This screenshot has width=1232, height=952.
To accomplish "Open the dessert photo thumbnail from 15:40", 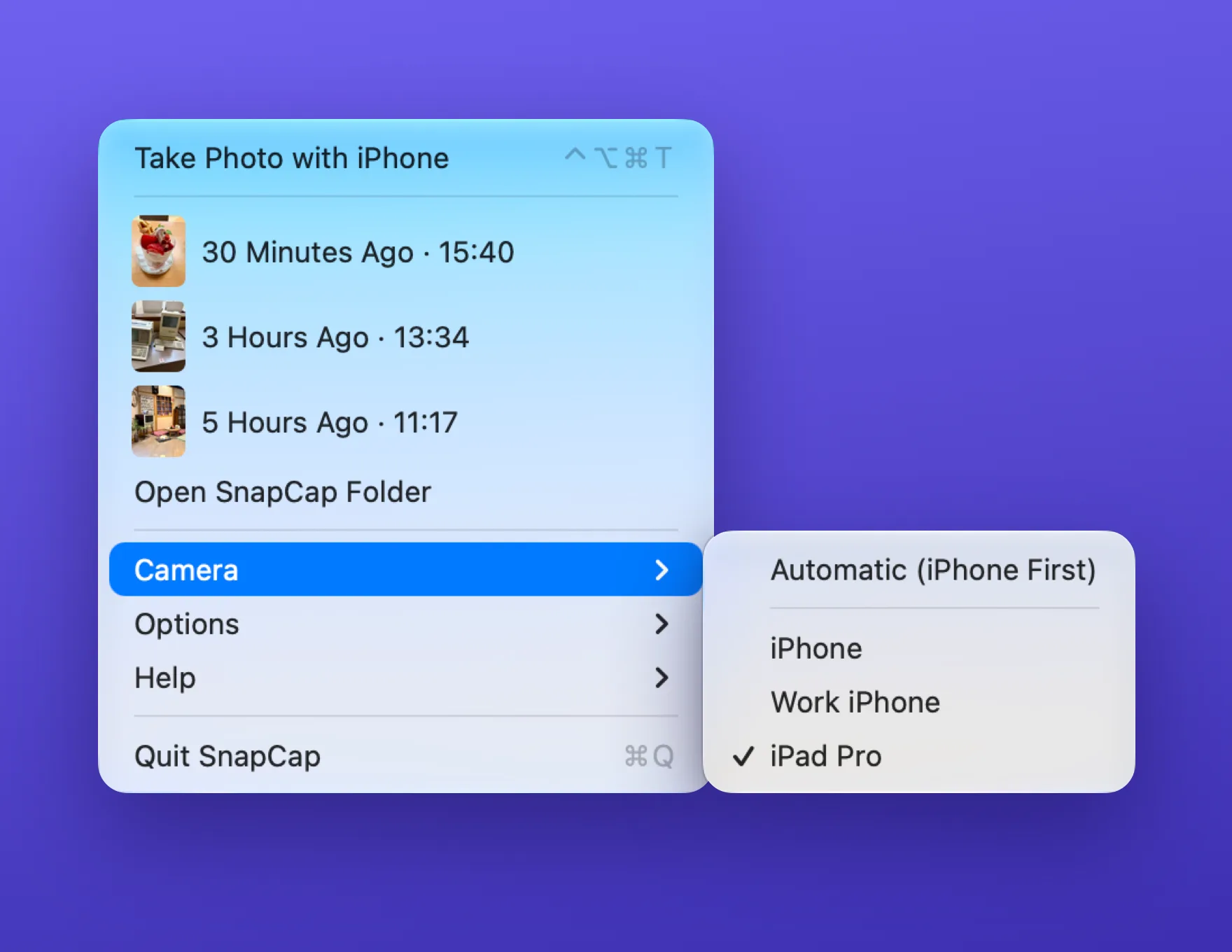I will point(159,251).
